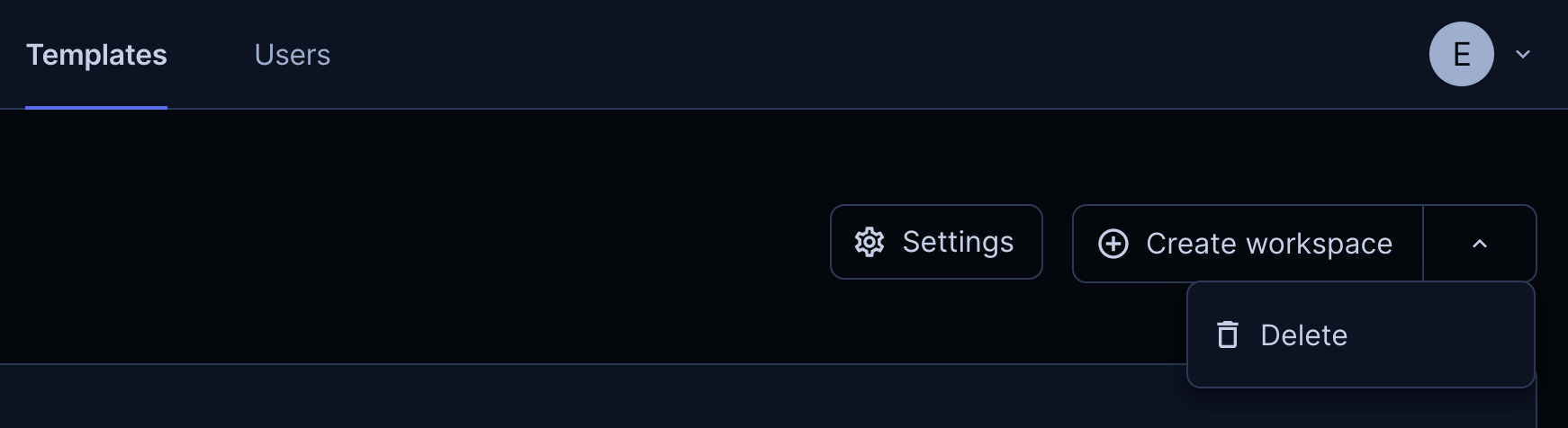Expand the account menu next to avatar
1568x428 pixels.
coord(1523,54)
